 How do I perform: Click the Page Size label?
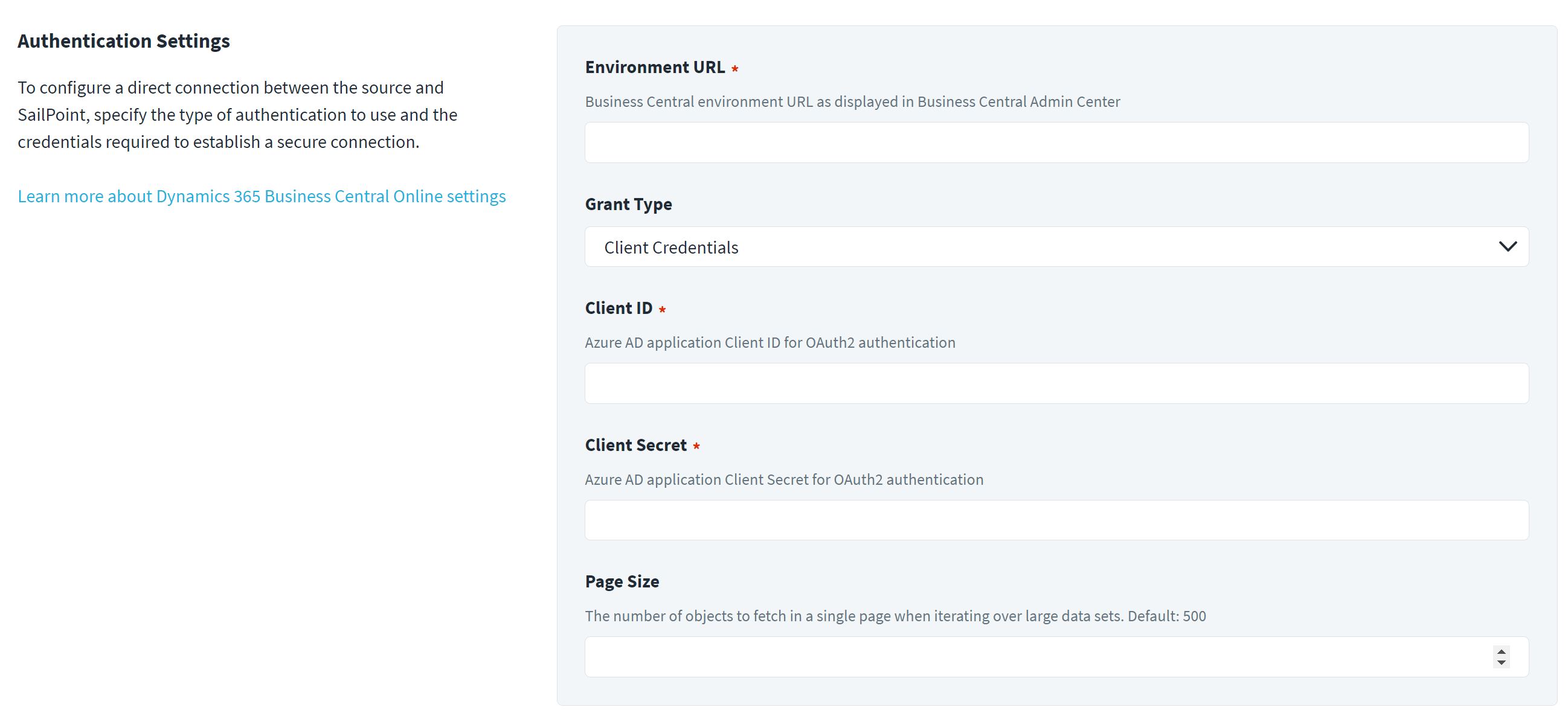pos(622,581)
